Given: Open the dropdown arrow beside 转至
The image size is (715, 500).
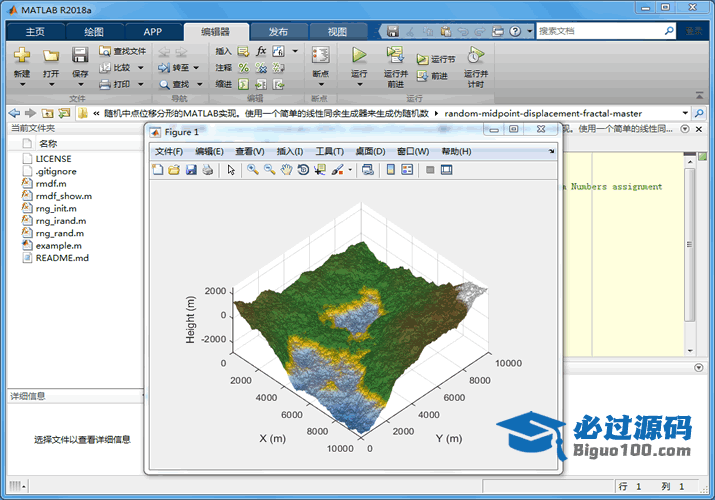Looking at the screenshot, I should tap(197, 67).
